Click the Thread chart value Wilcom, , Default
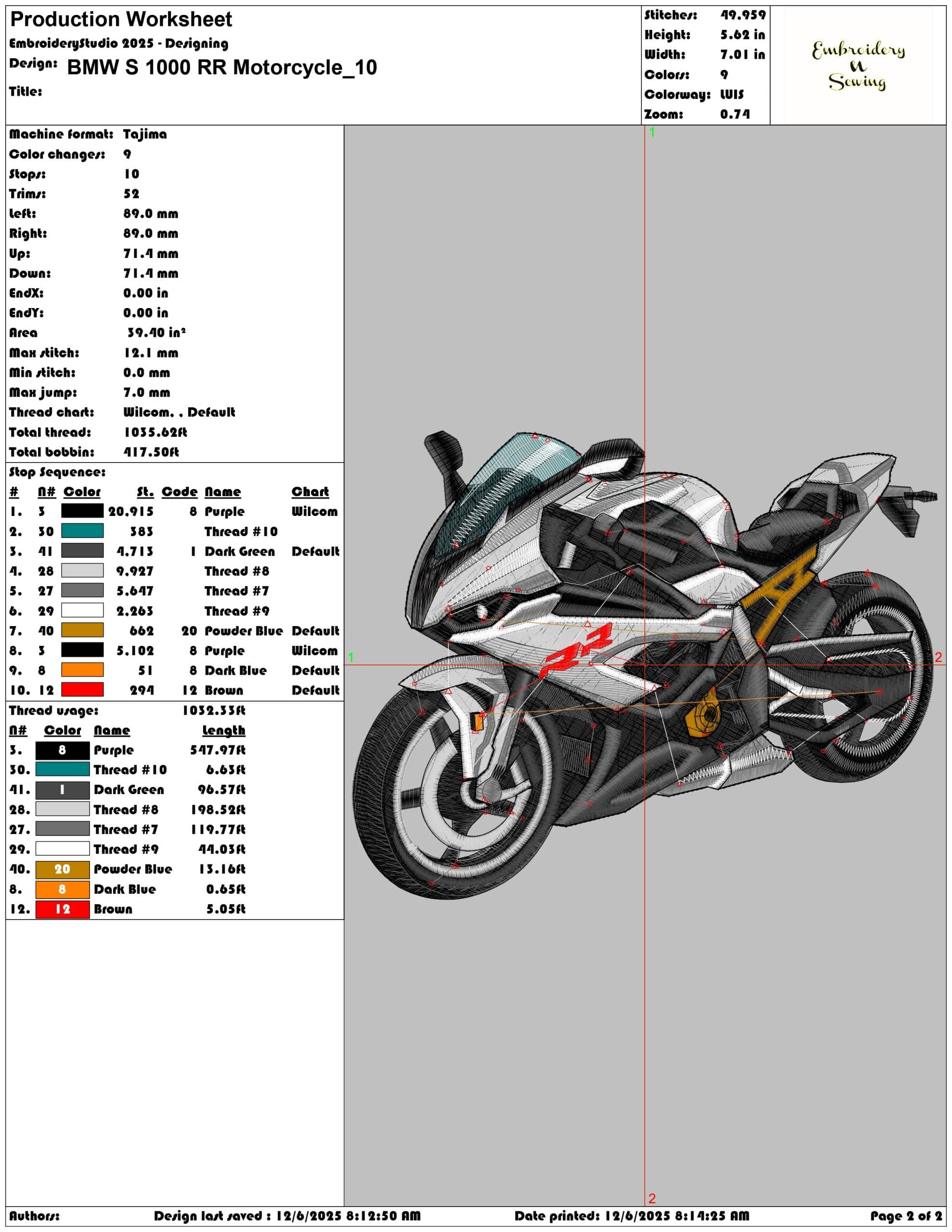This screenshot has width=952, height=1232. [179, 412]
